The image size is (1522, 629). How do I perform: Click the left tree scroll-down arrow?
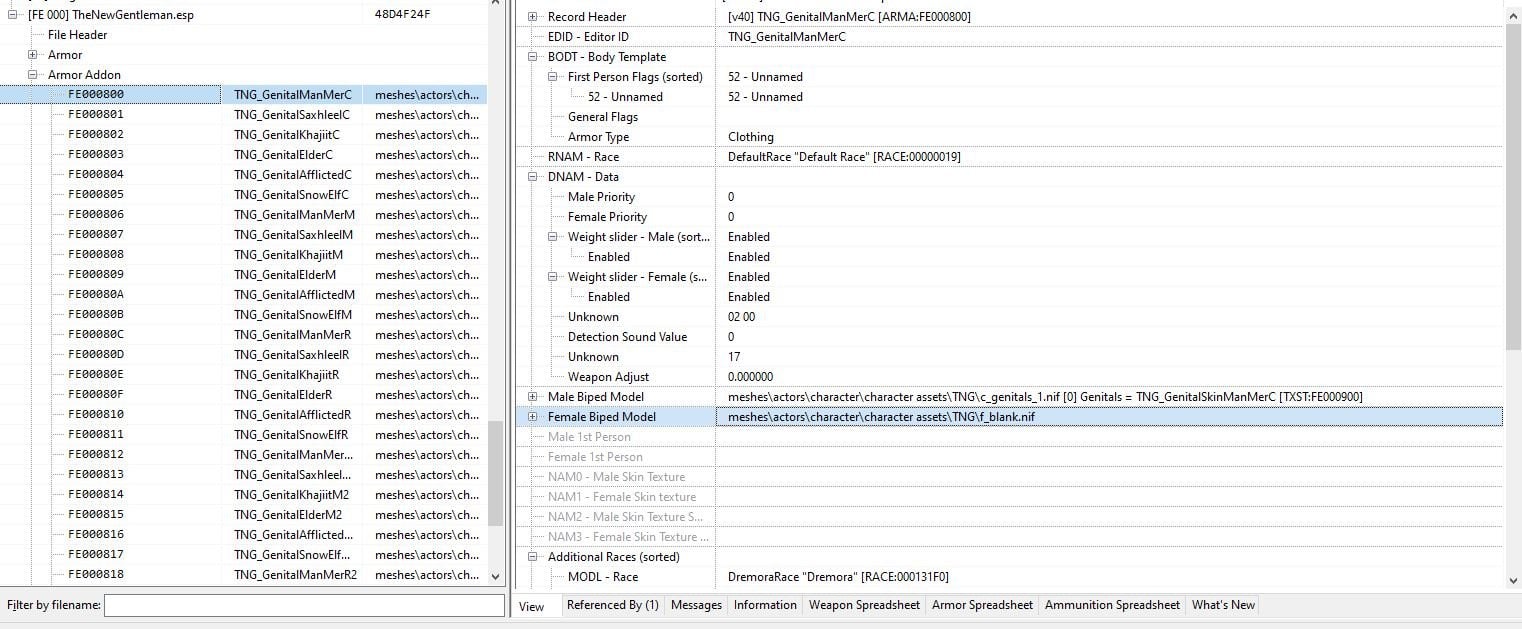click(496, 576)
